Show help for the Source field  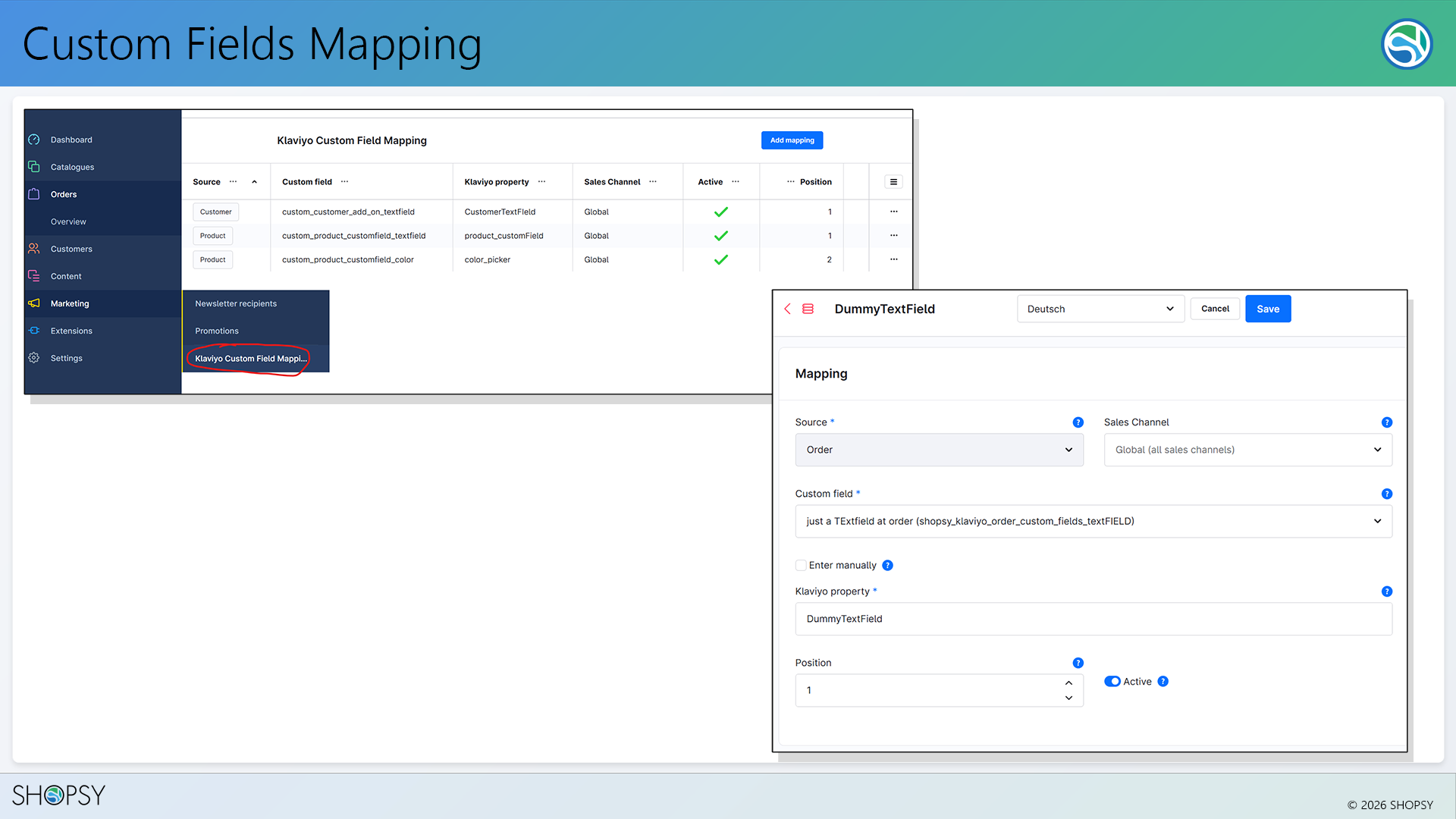point(1078,422)
